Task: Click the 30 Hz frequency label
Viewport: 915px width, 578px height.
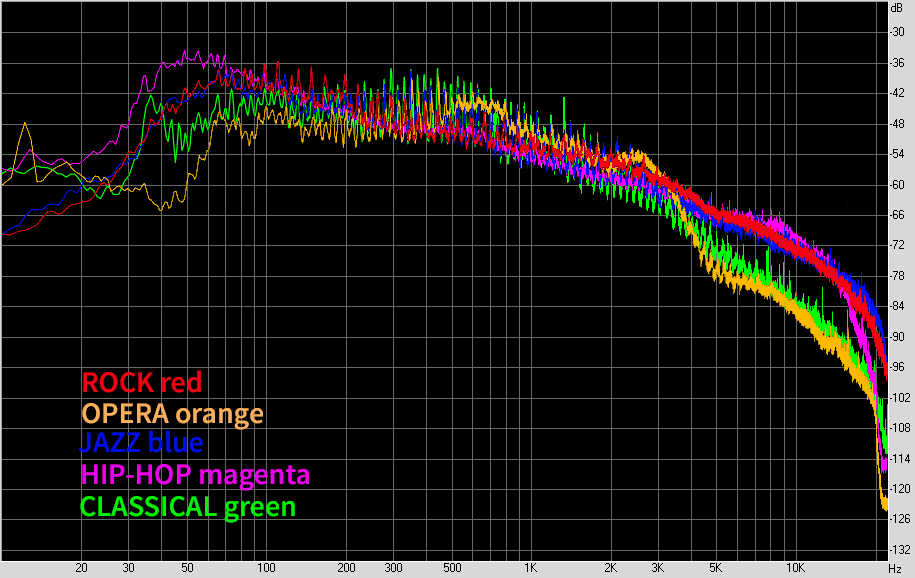Action: click(128, 567)
